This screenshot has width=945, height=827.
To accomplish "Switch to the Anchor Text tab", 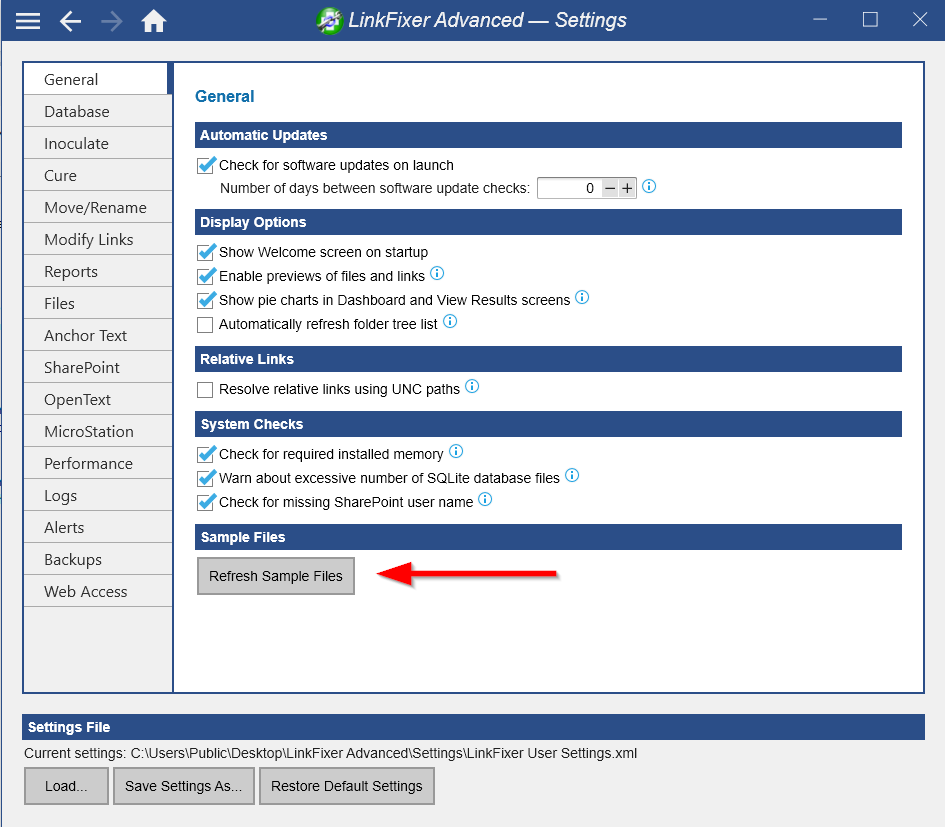I will [98, 335].
